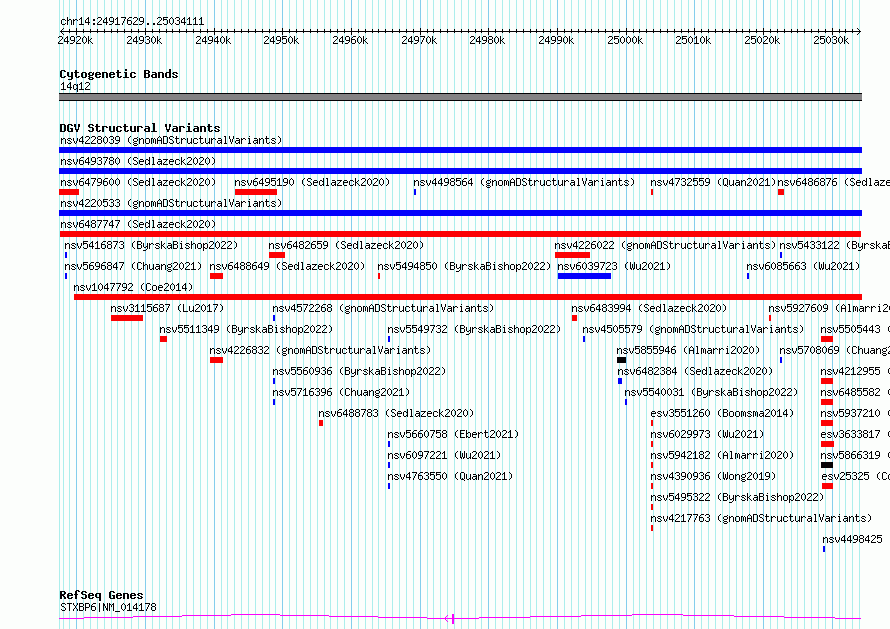Select nsv4505579 gnomADStructuralVariants label
This screenshot has width=890, height=629.
(693, 329)
